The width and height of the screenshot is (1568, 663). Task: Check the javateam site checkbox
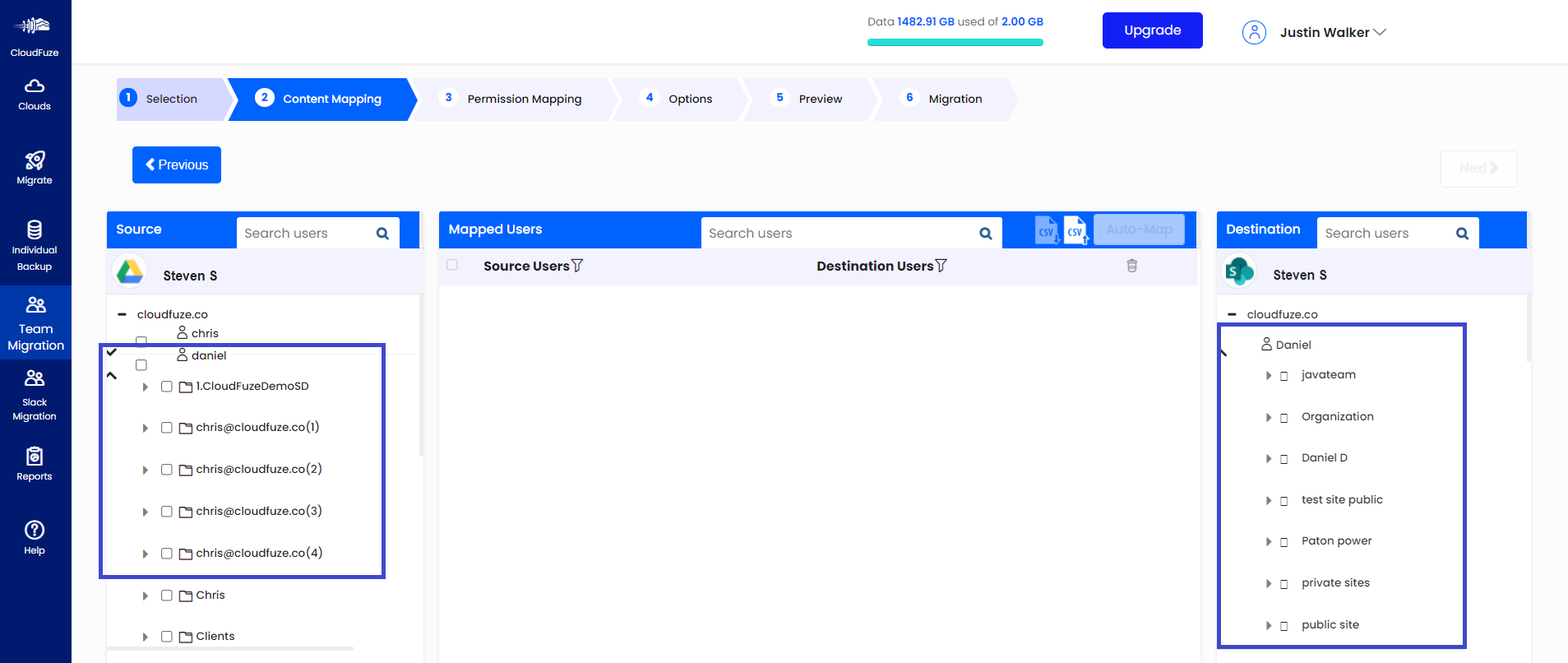pyautogui.click(x=1284, y=376)
